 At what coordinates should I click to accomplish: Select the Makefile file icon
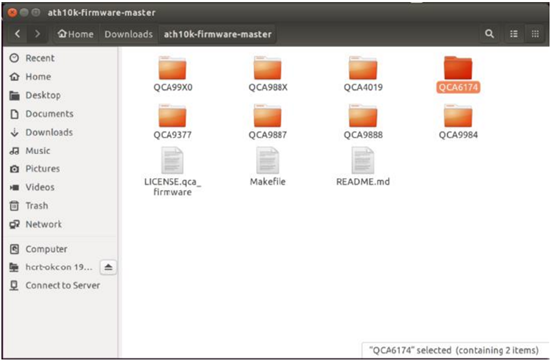[x=267, y=160]
